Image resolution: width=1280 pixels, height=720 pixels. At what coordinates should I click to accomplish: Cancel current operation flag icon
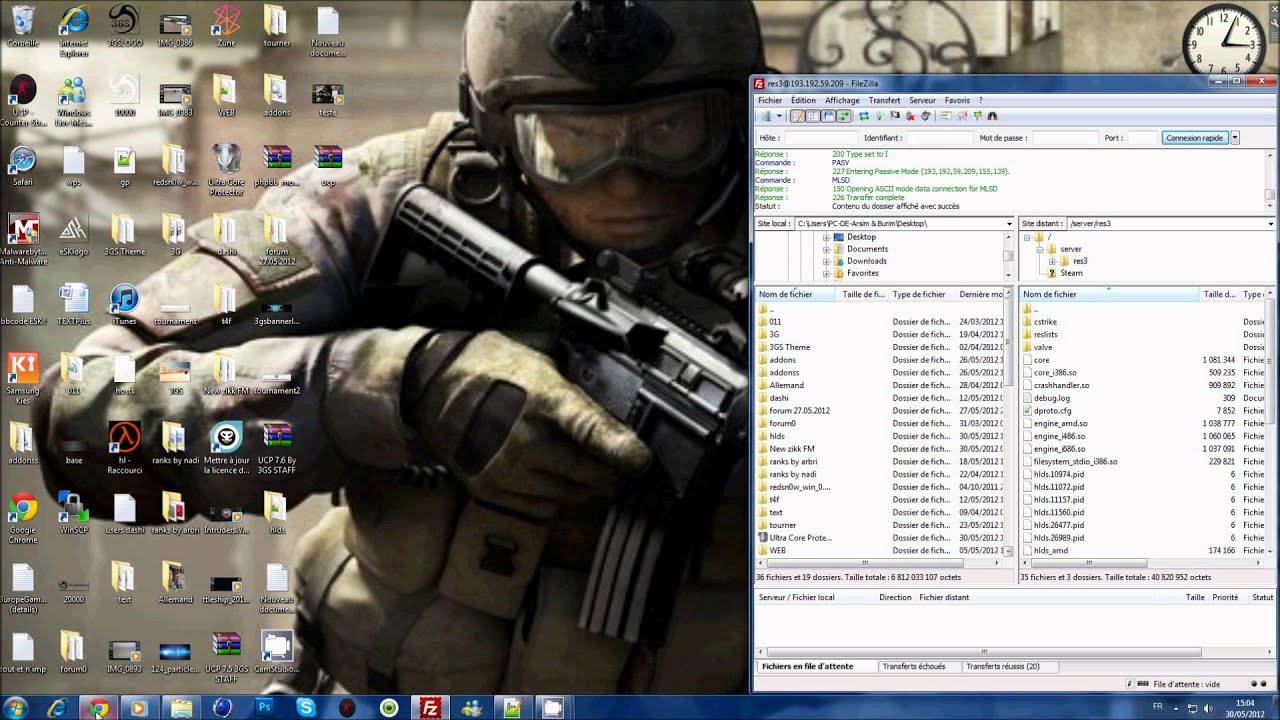pos(895,116)
